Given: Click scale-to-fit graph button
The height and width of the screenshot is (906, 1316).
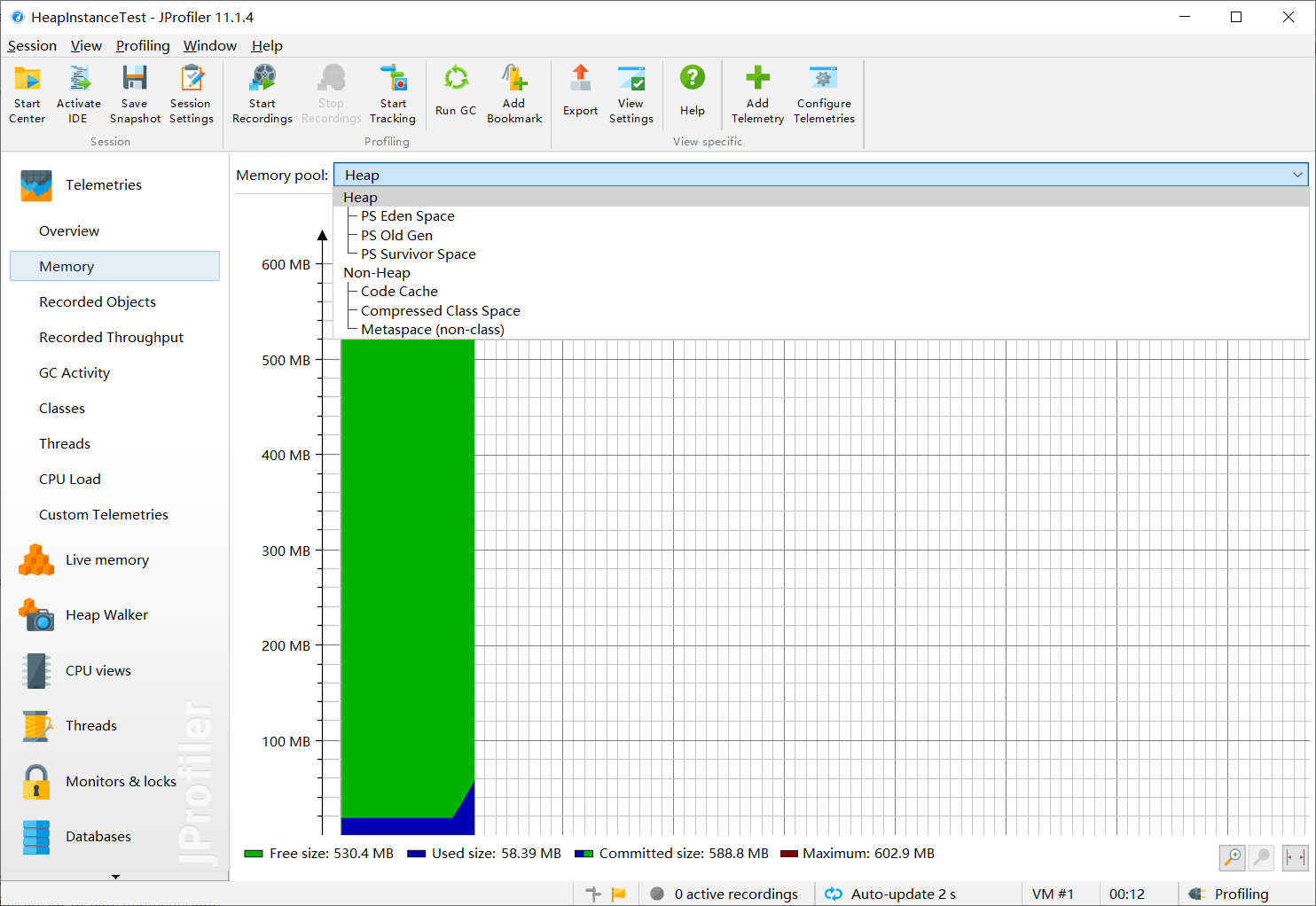Looking at the screenshot, I should (x=1296, y=857).
